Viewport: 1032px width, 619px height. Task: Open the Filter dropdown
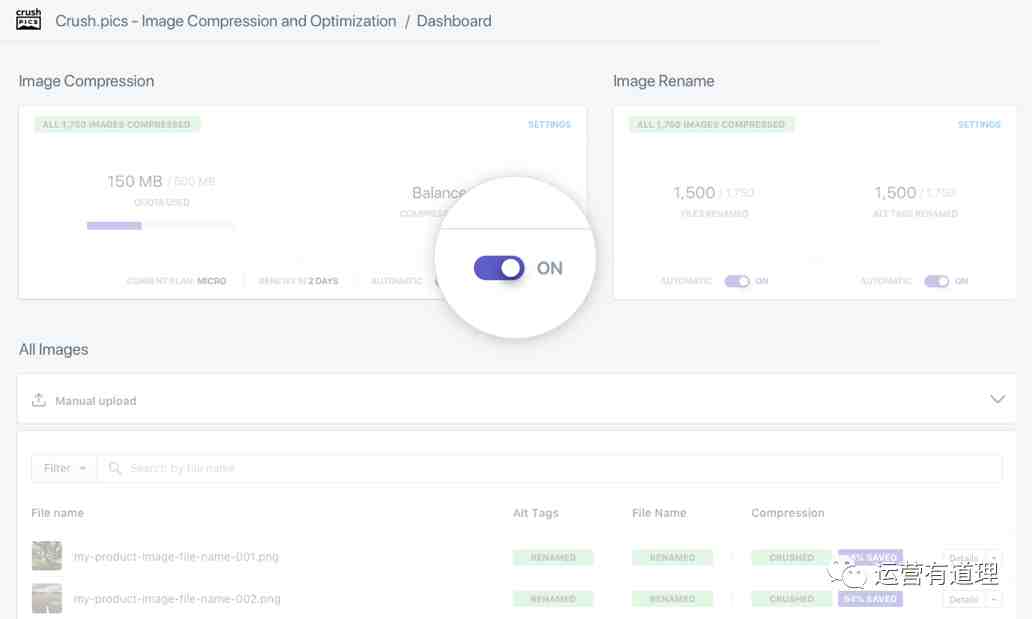pos(63,468)
